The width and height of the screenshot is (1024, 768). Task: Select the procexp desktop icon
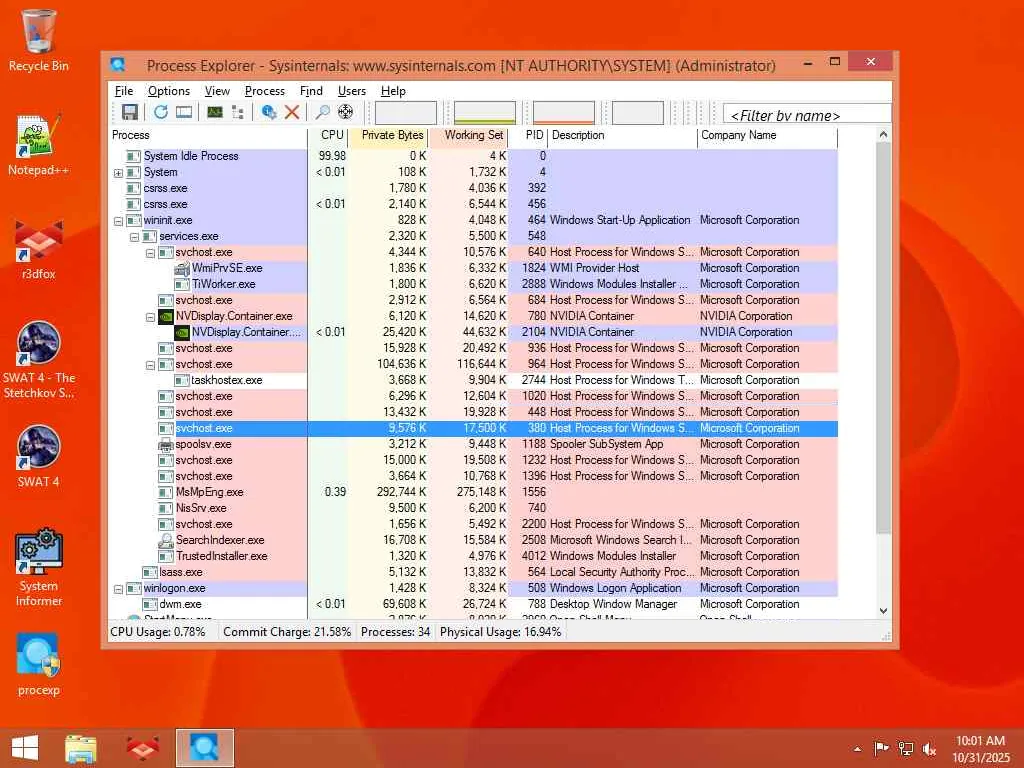pyautogui.click(x=39, y=665)
